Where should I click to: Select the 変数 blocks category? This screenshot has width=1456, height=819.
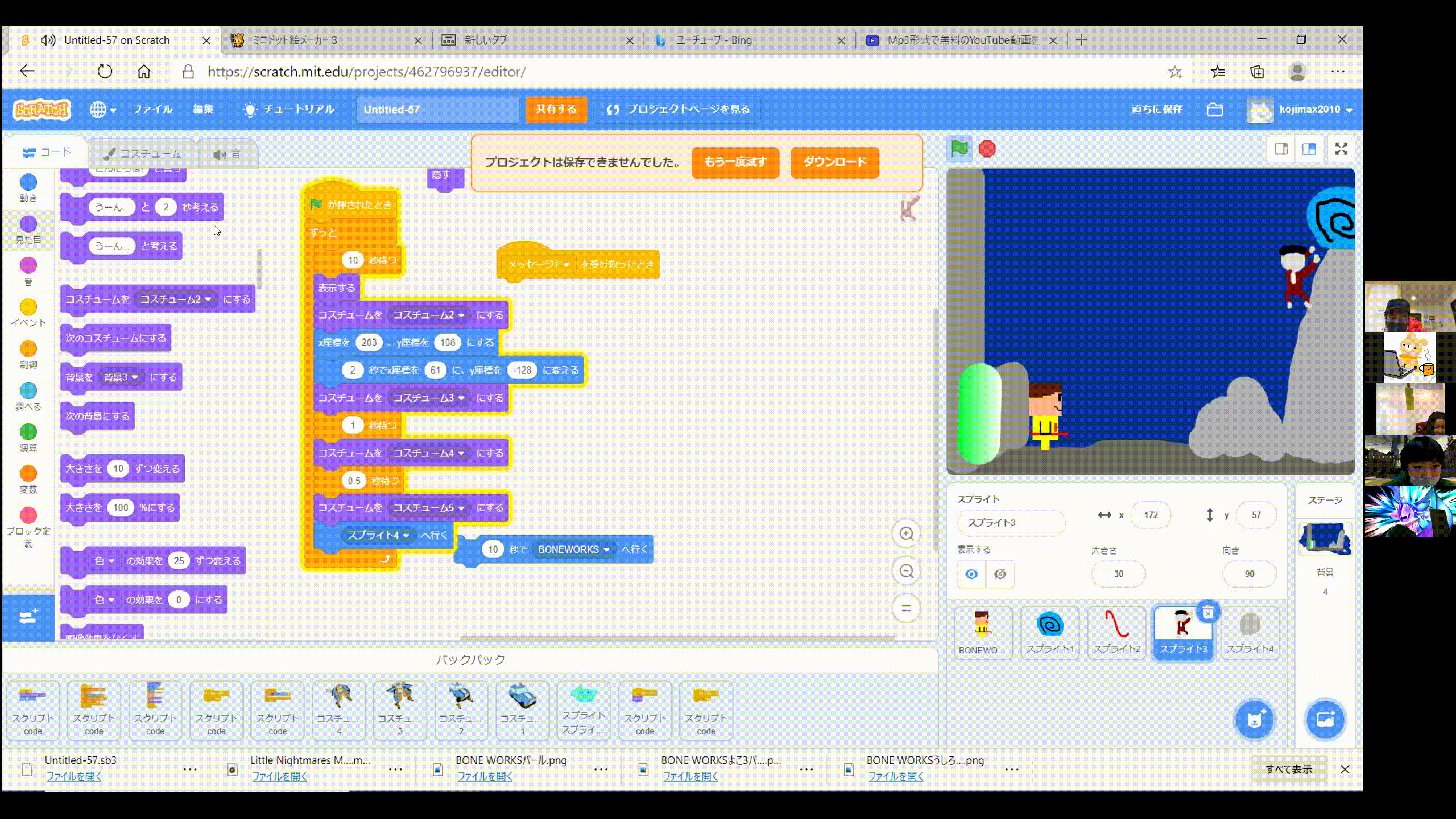click(x=28, y=479)
